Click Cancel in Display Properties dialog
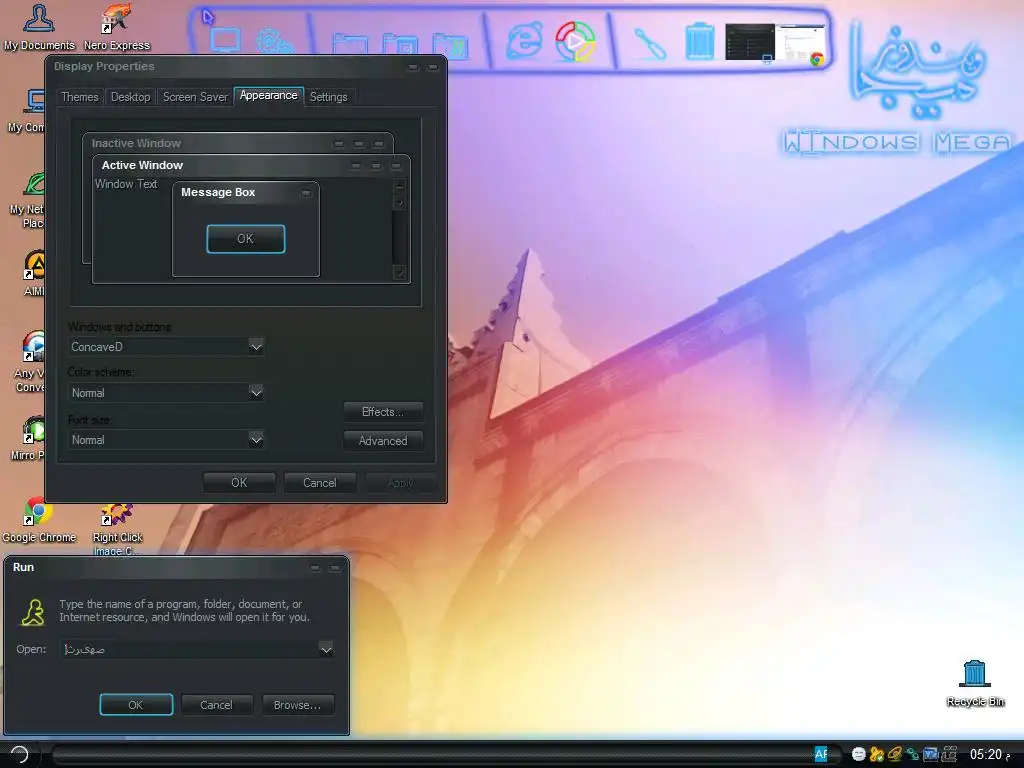1024x768 pixels. [320, 483]
